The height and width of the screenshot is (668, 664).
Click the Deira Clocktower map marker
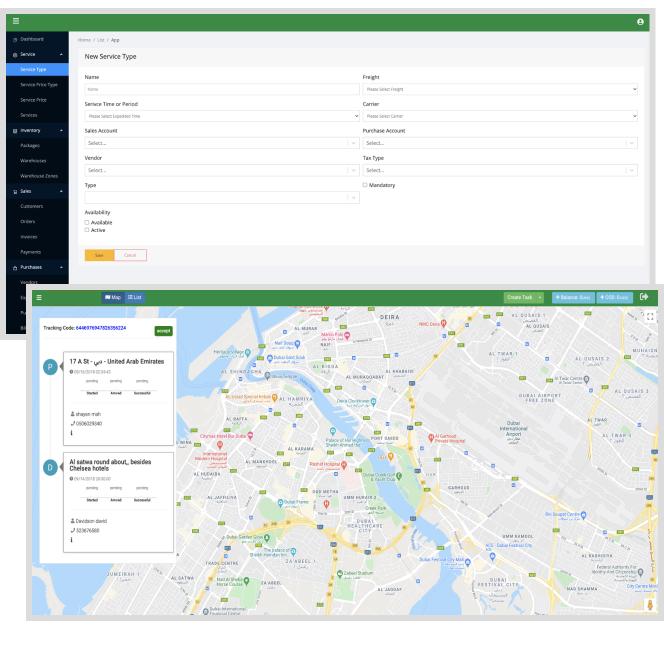pos(374,401)
